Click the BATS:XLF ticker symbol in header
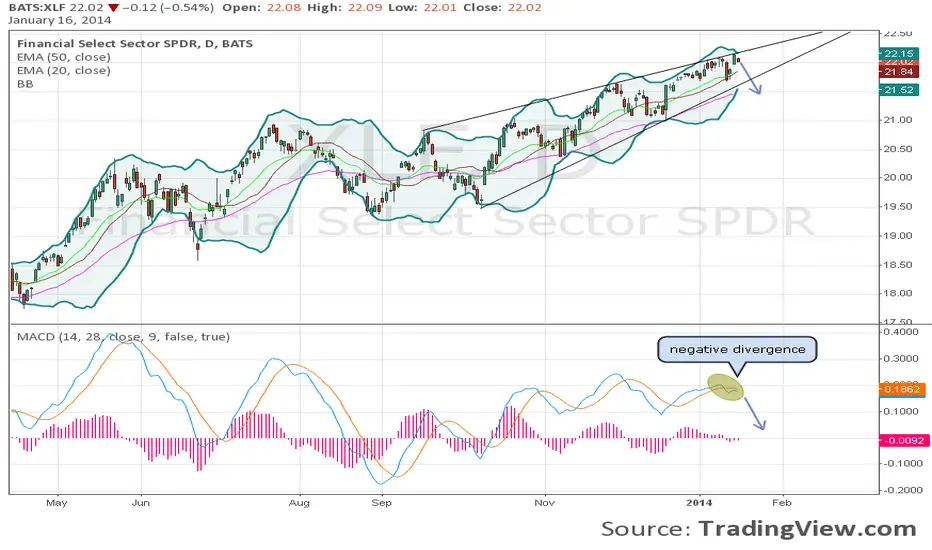This screenshot has height=550, width=932. click(x=37, y=8)
